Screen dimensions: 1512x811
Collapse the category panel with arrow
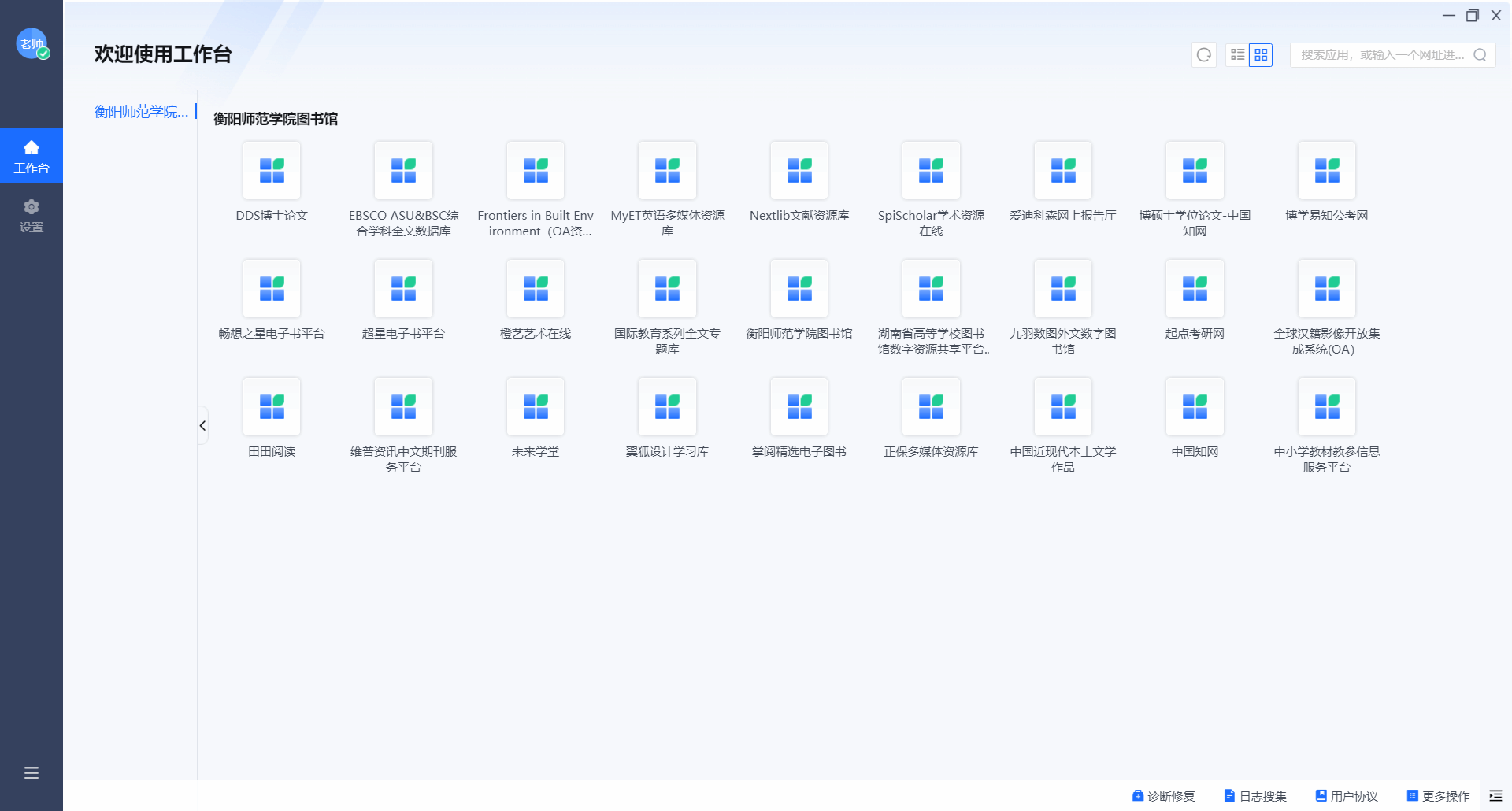pyautogui.click(x=202, y=425)
